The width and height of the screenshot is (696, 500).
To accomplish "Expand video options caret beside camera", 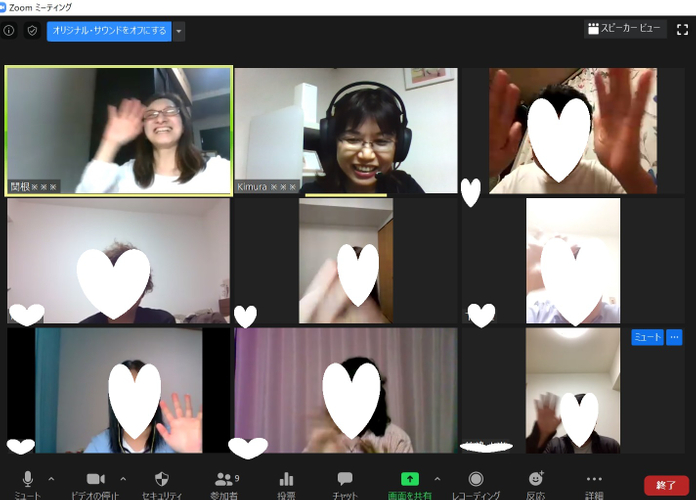I will (123, 479).
